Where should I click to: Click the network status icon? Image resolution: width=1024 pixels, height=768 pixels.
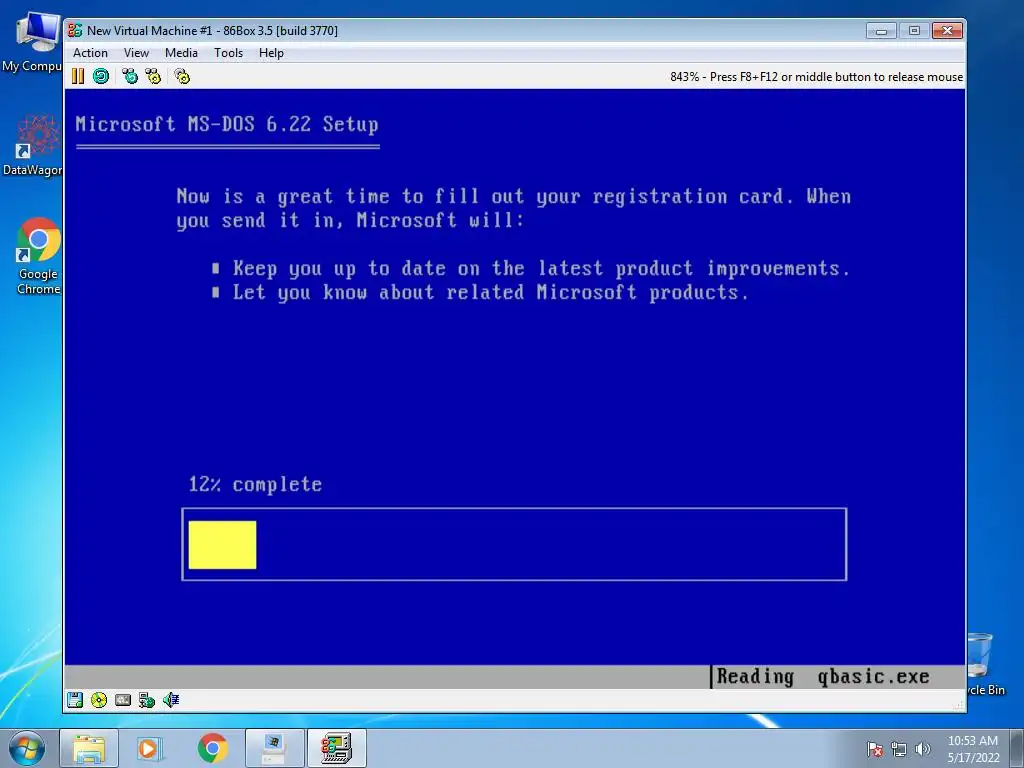click(147, 700)
